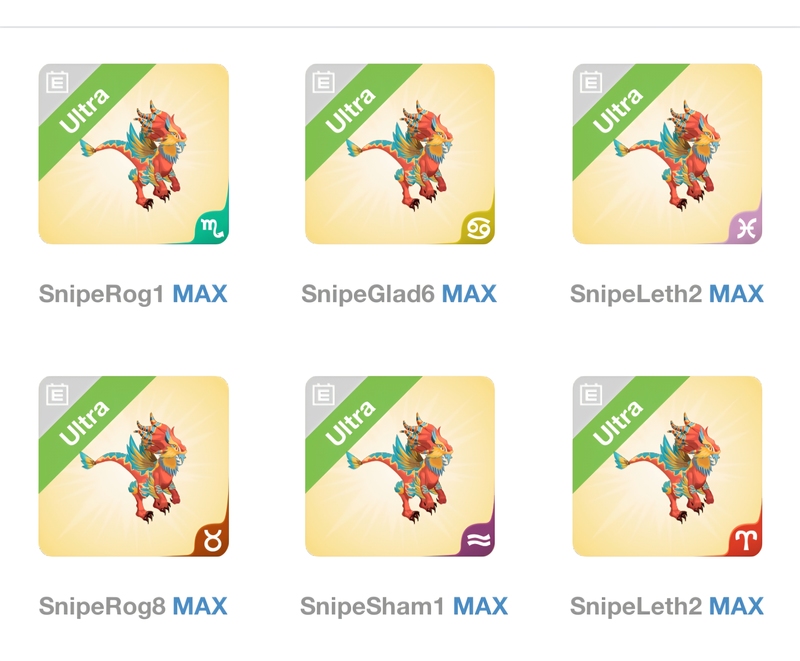Click the SnipeRog1 name link
This screenshot has height=661, width=800.
pyautogui.click(x=102, y=294)
